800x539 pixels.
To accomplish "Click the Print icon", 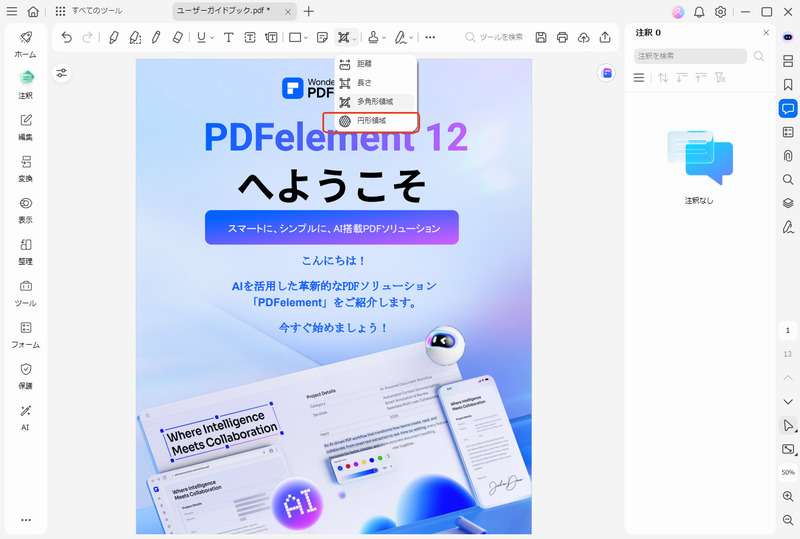I will [562, 37].
